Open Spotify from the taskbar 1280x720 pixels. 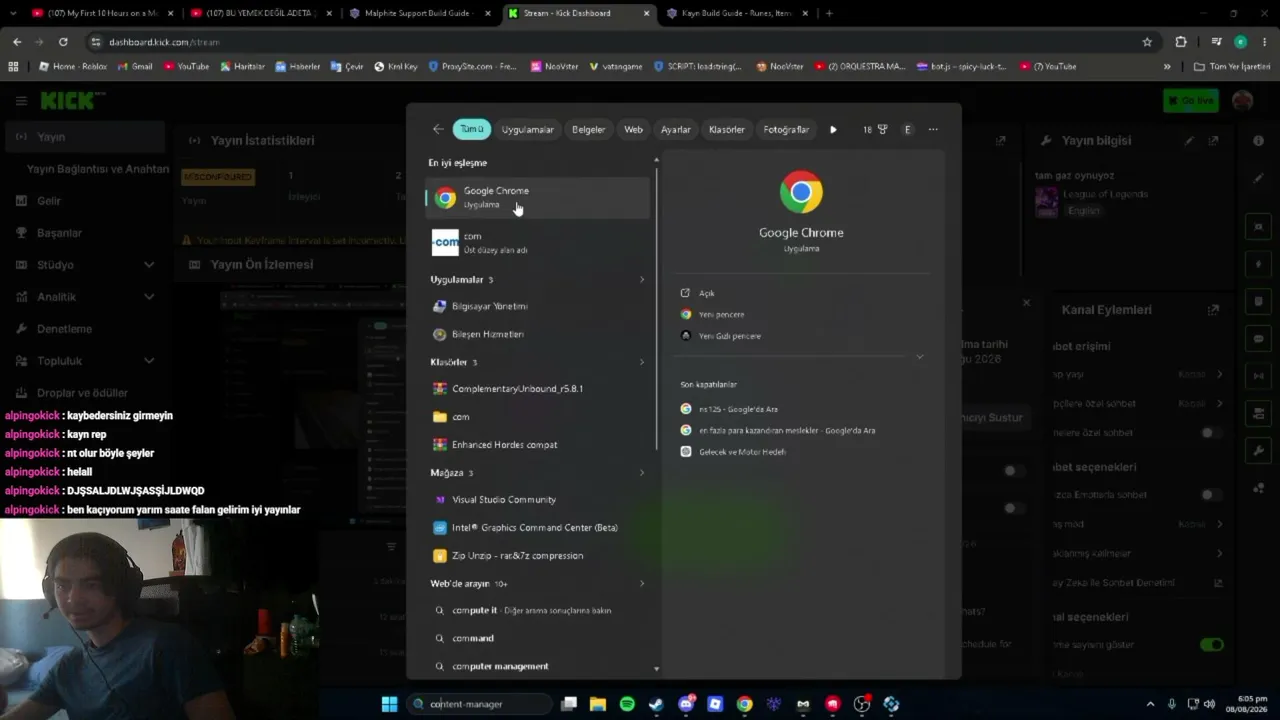tap(627, 704)
